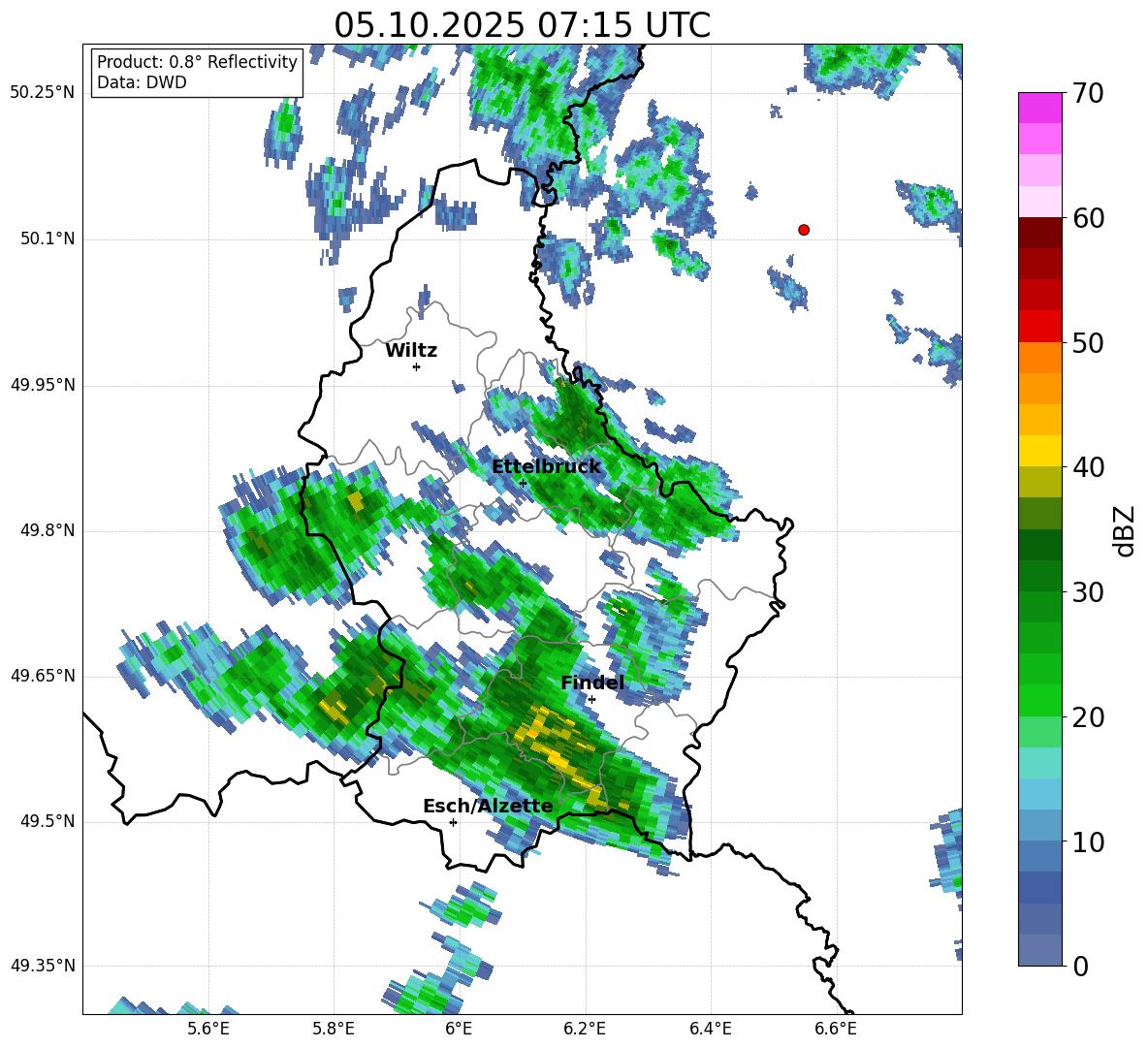This screenshot has width=1148, height=1048.
Task: Click the cross marker under Wiltz
Action: (x=417, y=366)
